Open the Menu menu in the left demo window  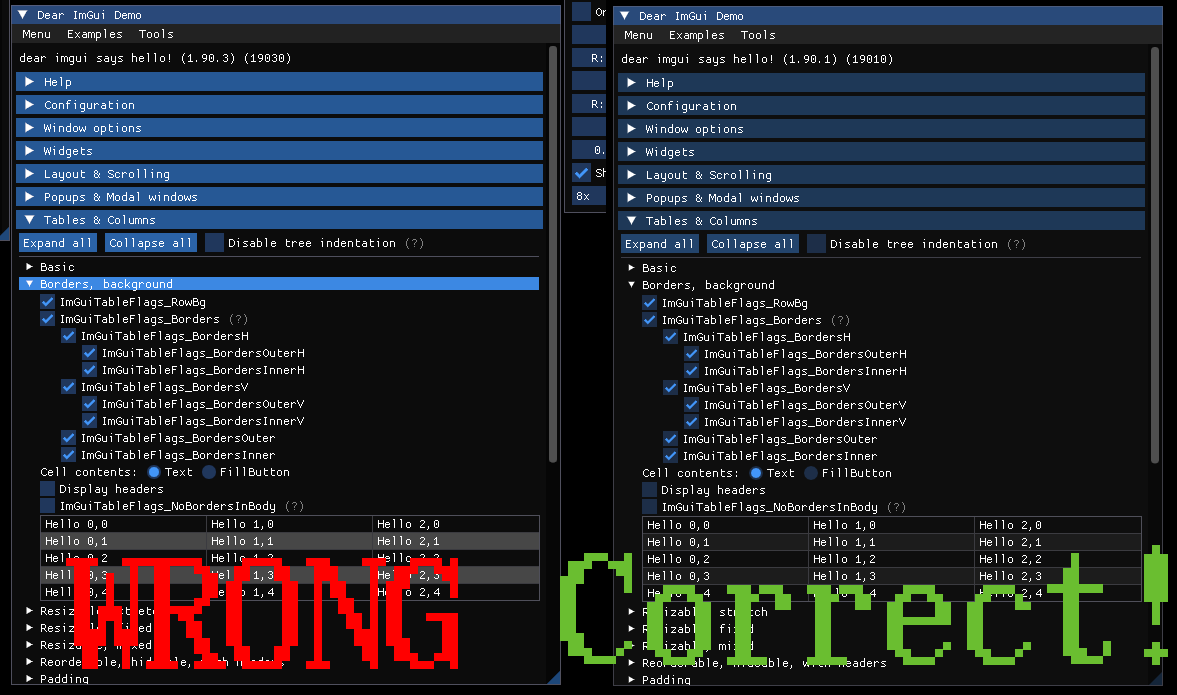point(36,34)
